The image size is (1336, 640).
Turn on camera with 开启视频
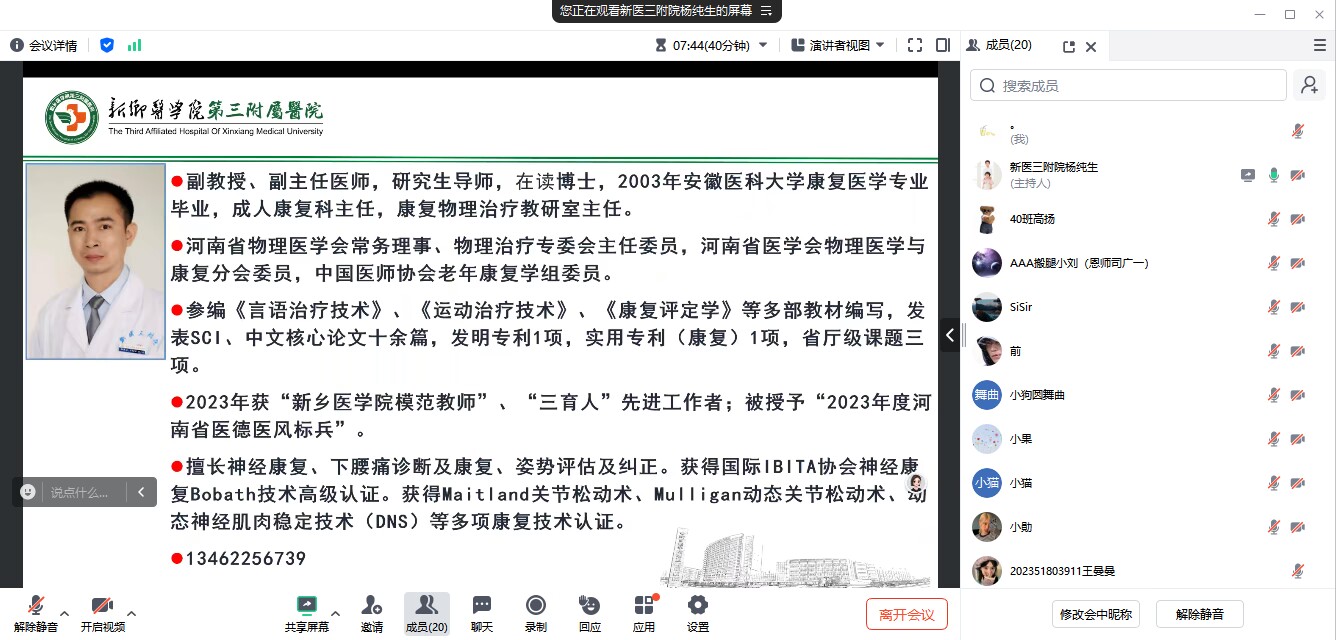[x=102, y=612]
